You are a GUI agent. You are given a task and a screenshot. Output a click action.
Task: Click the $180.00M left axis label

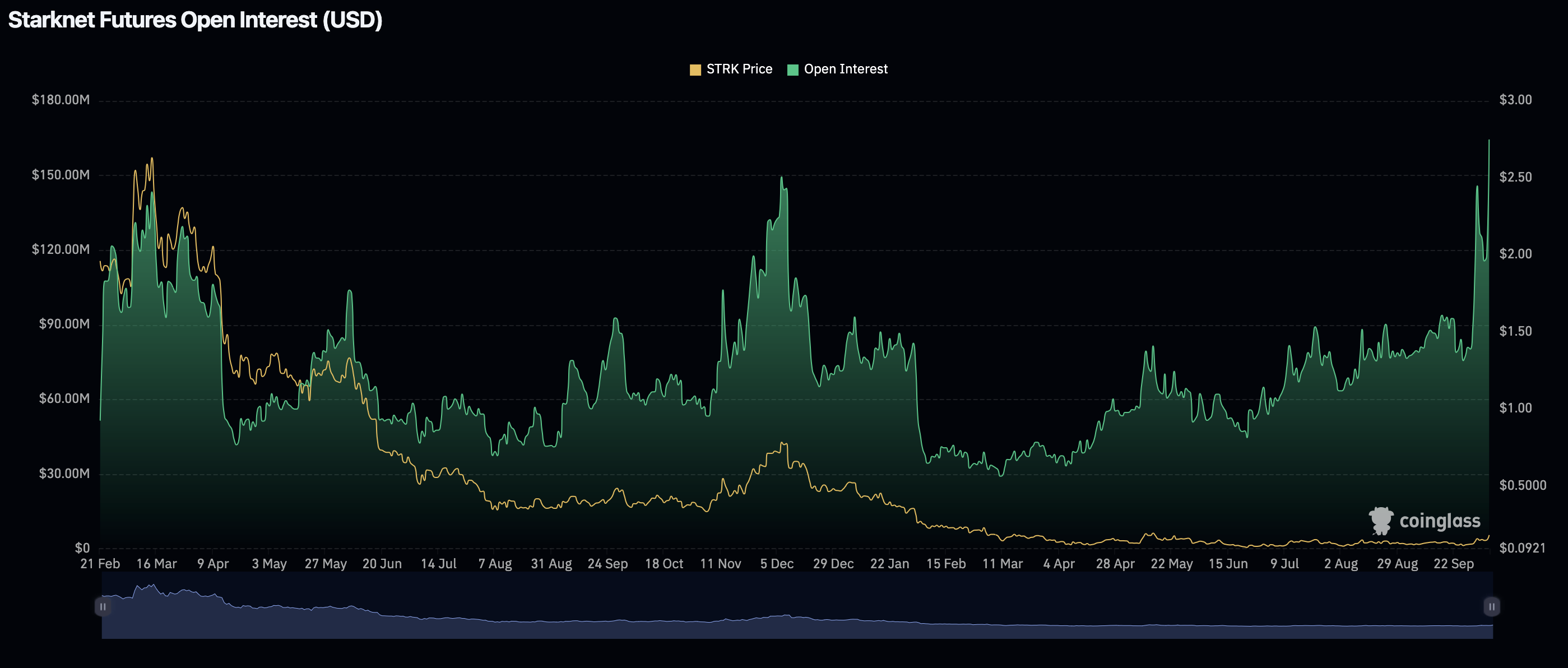pyautogui.click(x=61, y=100)
